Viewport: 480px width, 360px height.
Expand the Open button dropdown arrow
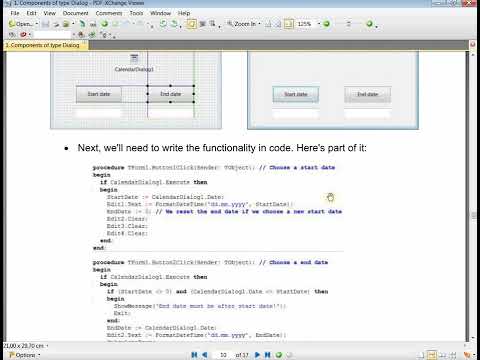(37, 24)
